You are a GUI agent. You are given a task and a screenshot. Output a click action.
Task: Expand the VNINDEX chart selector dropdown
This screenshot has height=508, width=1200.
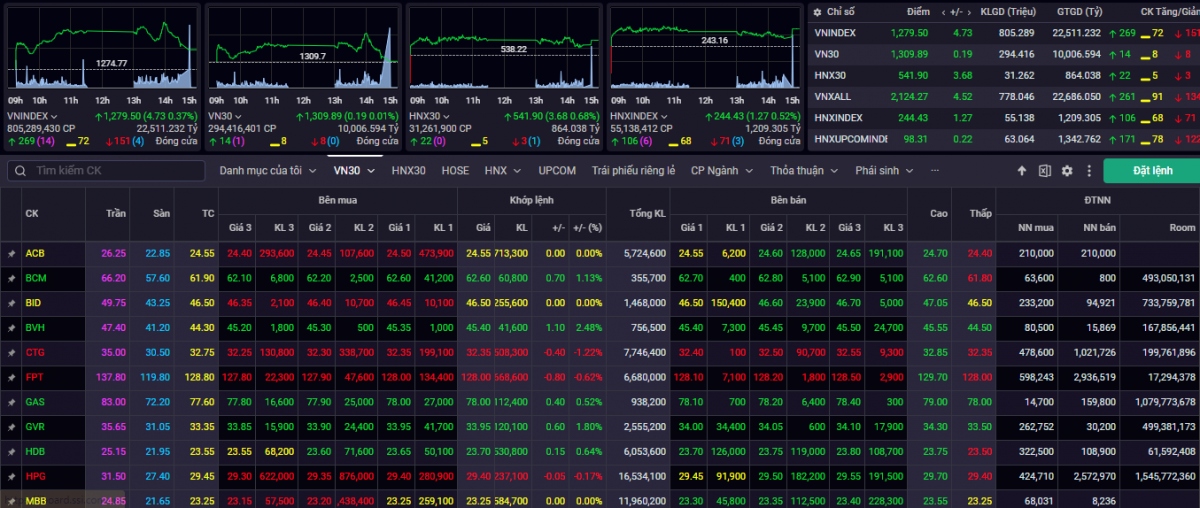(54, 116)
